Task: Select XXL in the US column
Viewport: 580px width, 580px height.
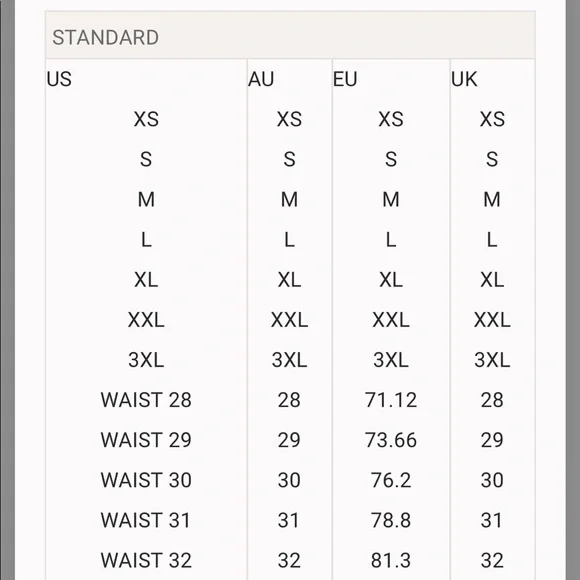Action: pos(146,320)
